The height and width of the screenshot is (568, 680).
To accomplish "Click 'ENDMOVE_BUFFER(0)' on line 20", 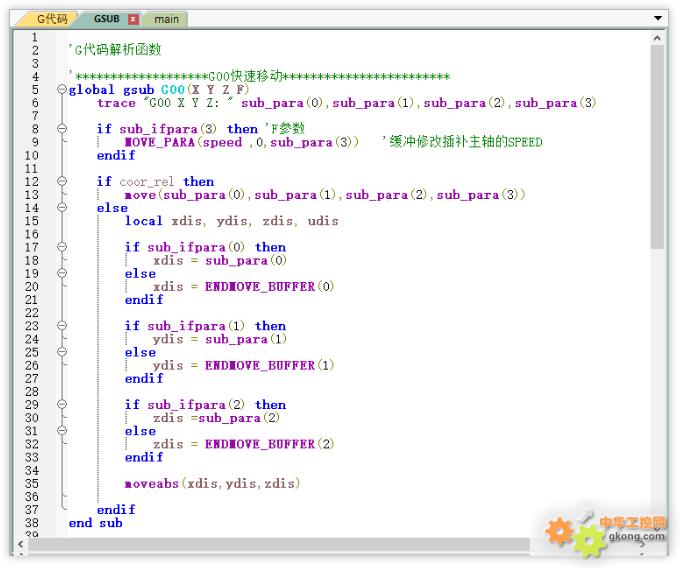I will point(269,287).
